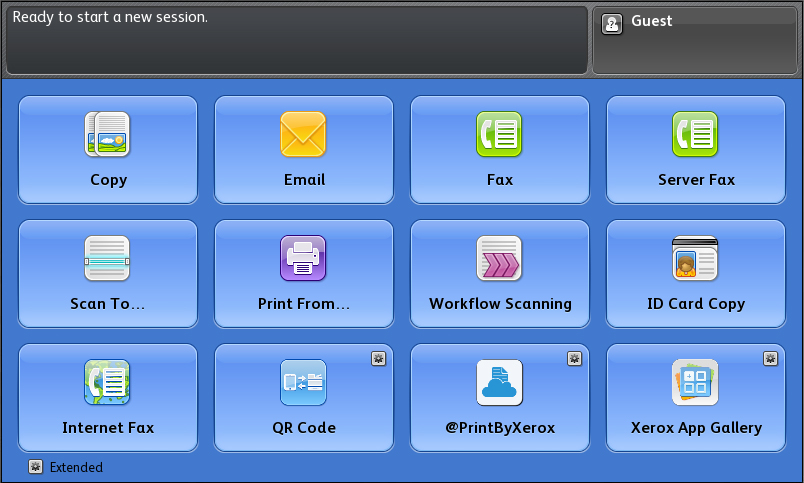Viewport: 804px width, 483px height.
Task: Select the green Fax icon
Action: (500, 134)
